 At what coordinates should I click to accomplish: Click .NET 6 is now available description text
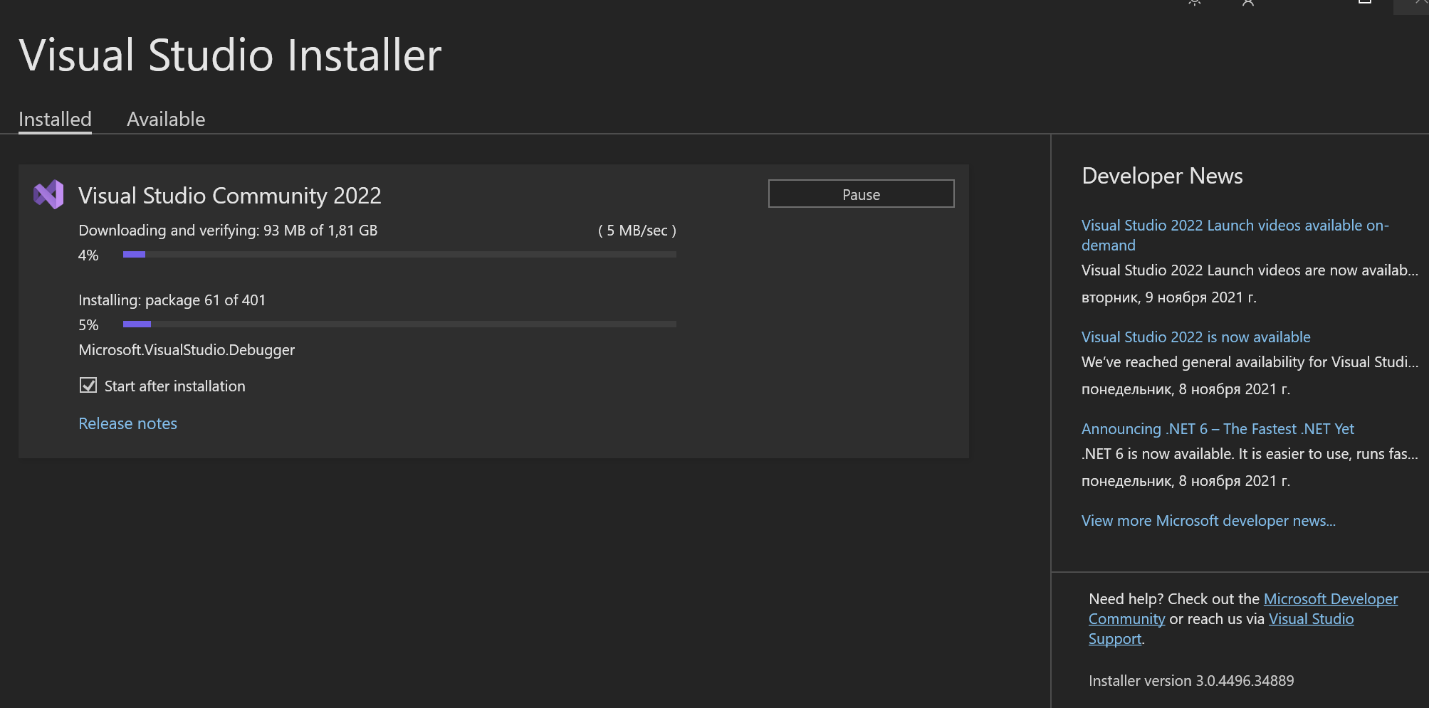[x=1249, y=454]
